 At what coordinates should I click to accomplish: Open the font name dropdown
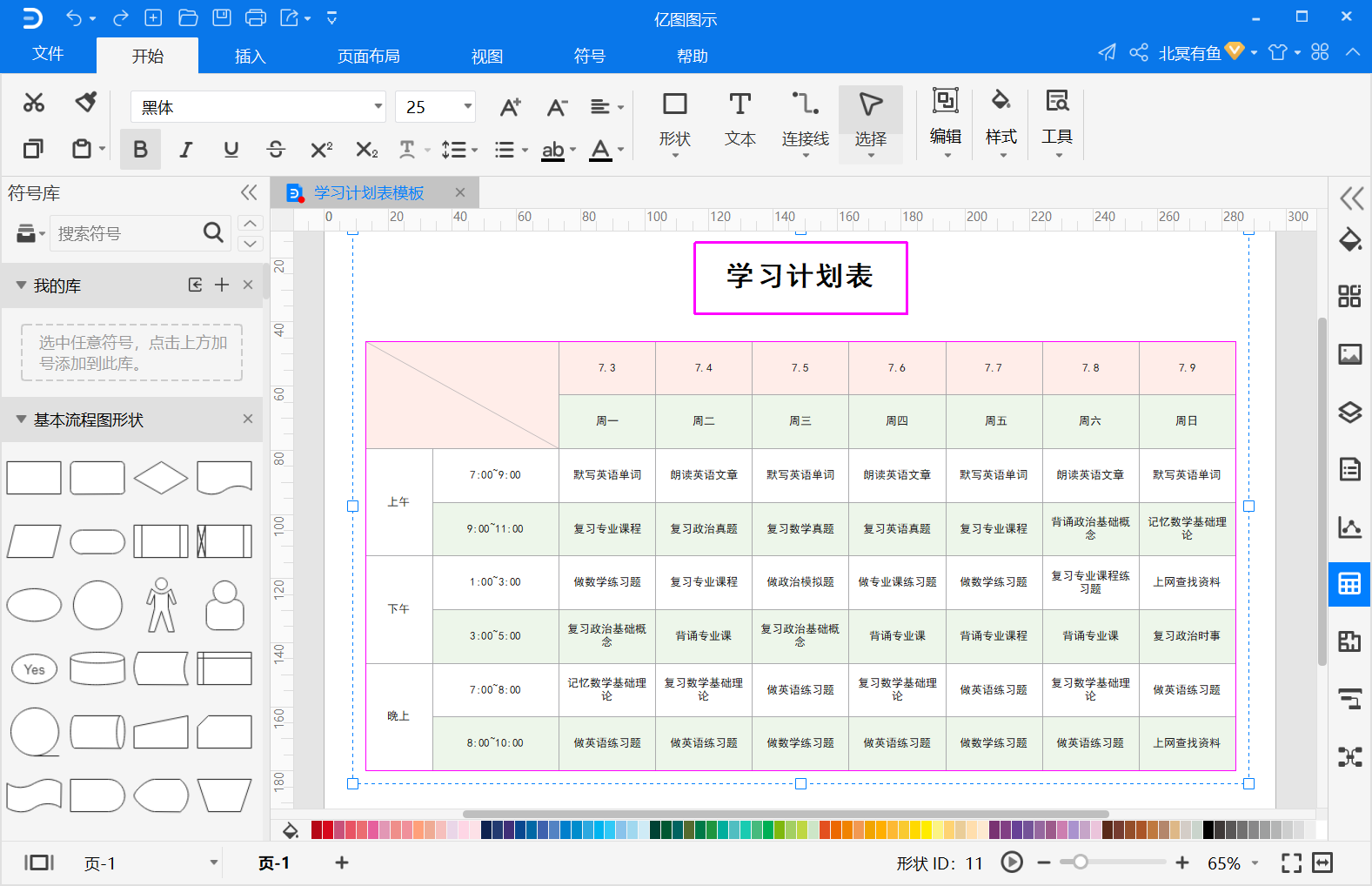click(378, 107)
